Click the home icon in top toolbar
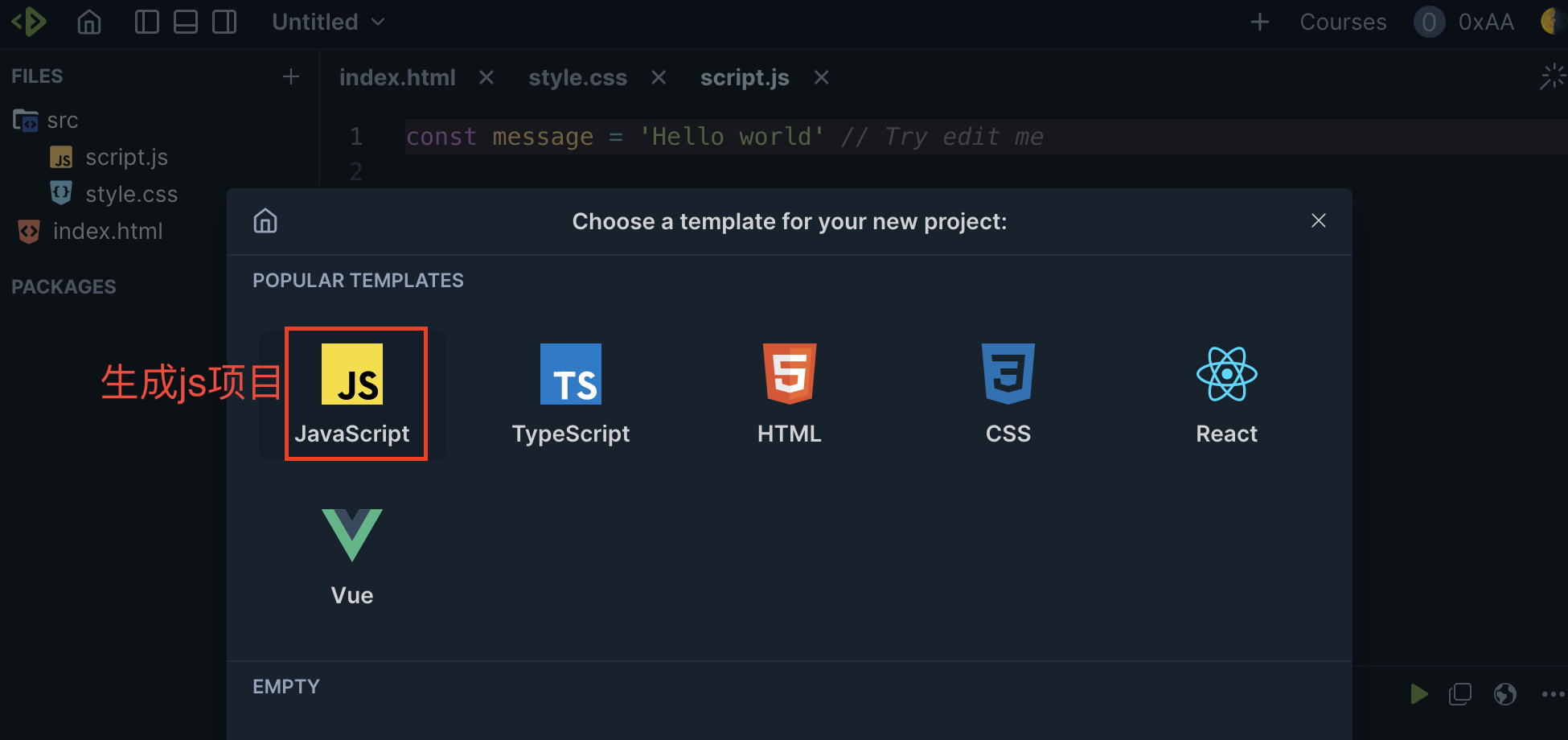The height and width of the screenshot is (740, 1568). 89,22
